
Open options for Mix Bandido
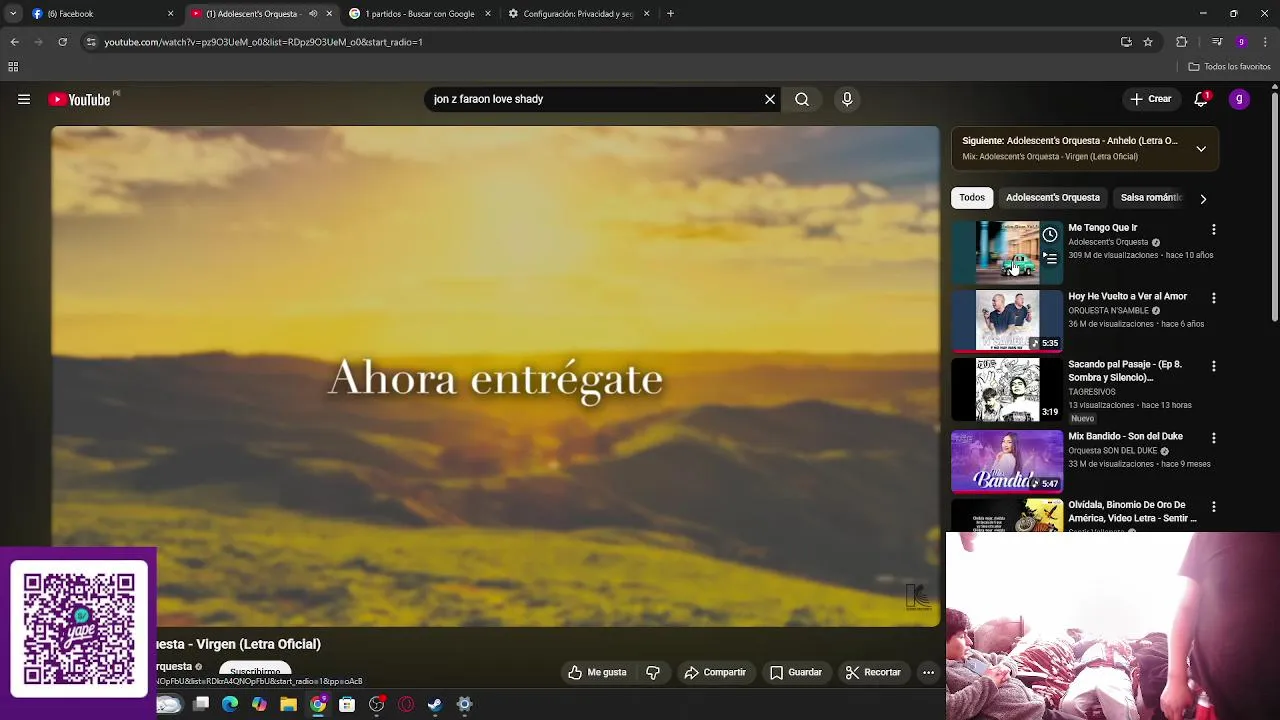coord(1214,439)
